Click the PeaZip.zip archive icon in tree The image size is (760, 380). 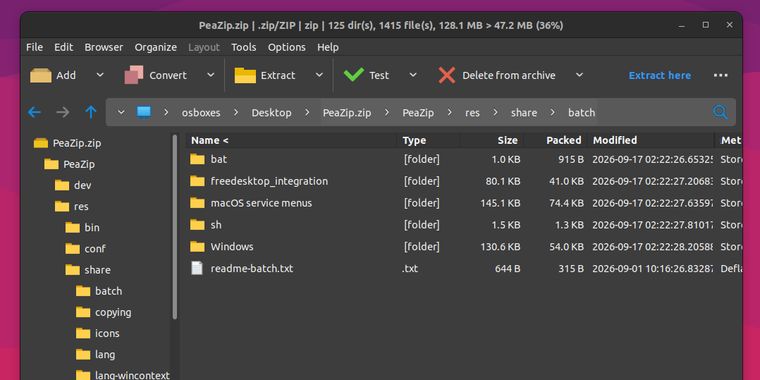pos(41,143)
